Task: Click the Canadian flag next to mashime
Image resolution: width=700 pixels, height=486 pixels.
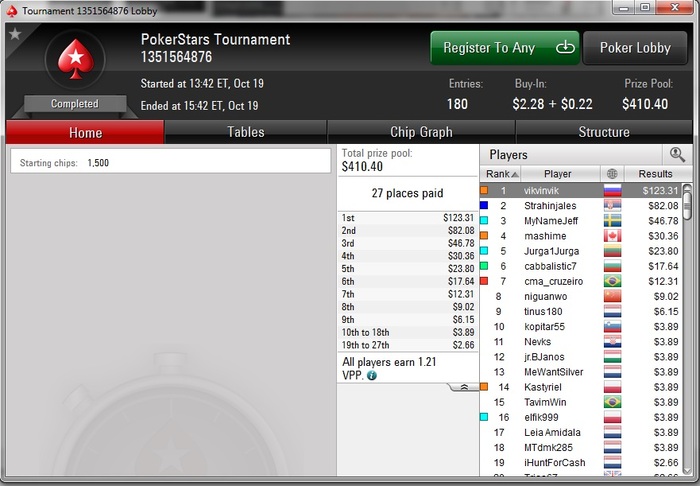Action: [612, 236]
